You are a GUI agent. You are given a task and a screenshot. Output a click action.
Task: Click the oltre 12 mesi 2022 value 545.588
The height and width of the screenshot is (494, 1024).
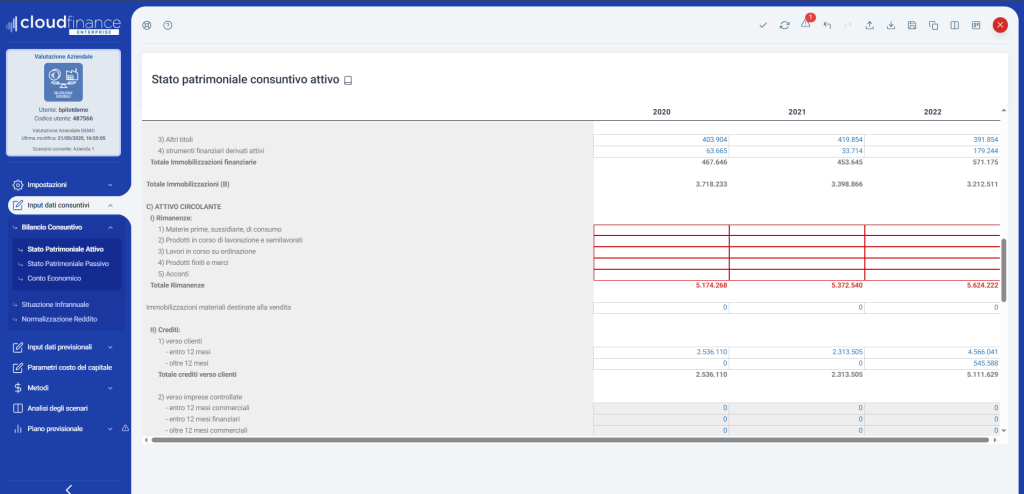(x=986, y=363)
